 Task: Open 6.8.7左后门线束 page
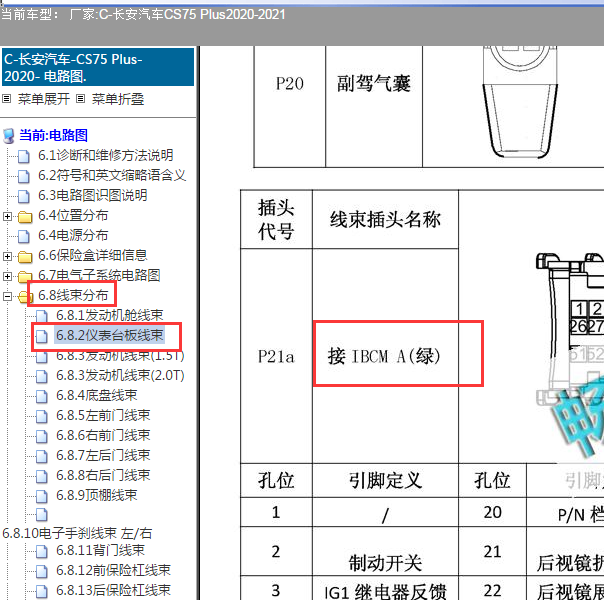point(103,455)
